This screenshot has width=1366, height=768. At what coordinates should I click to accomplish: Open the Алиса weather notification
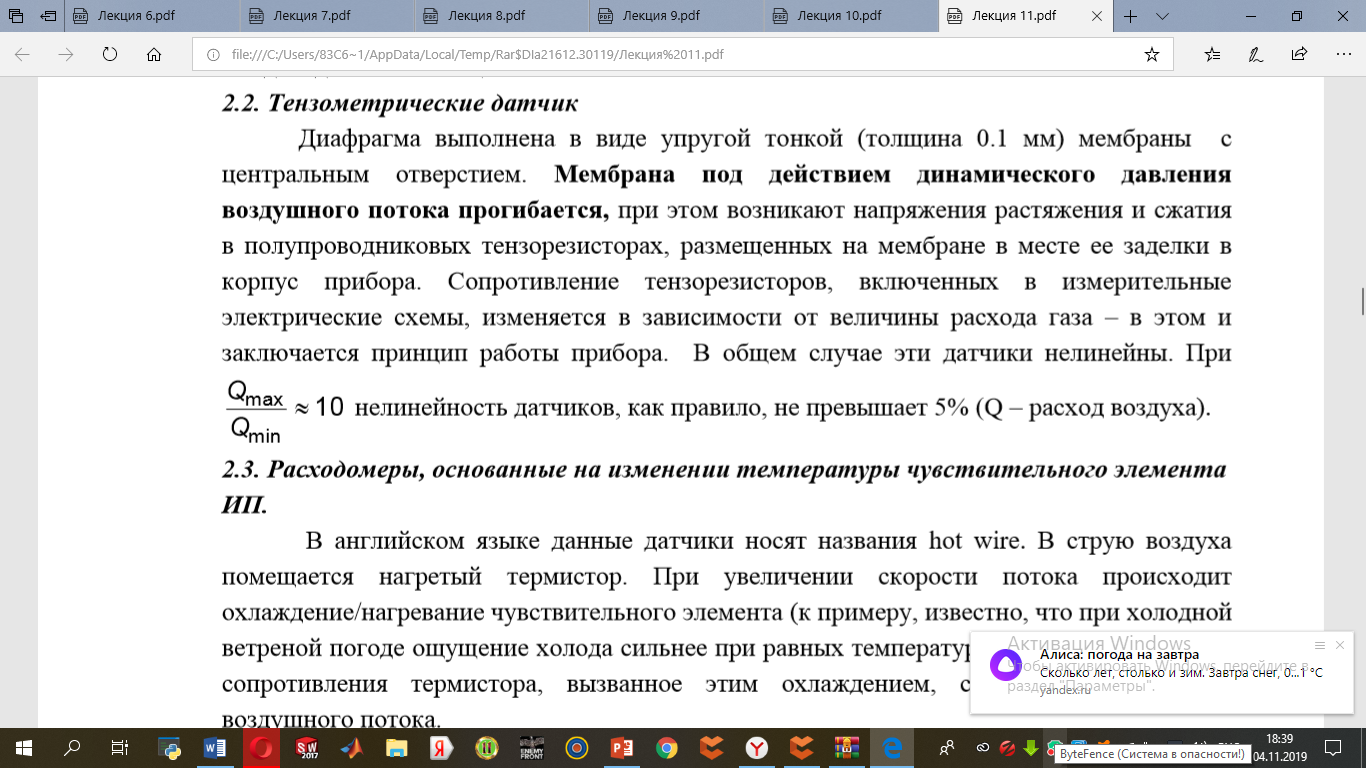(1162, 672)
